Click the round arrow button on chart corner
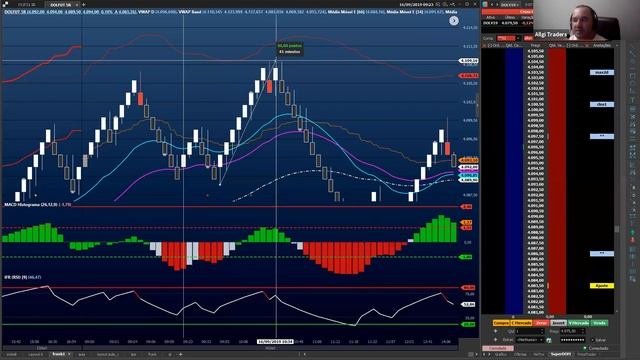The width and height of the screenshot is (640, 360). (x=453, y=21)
